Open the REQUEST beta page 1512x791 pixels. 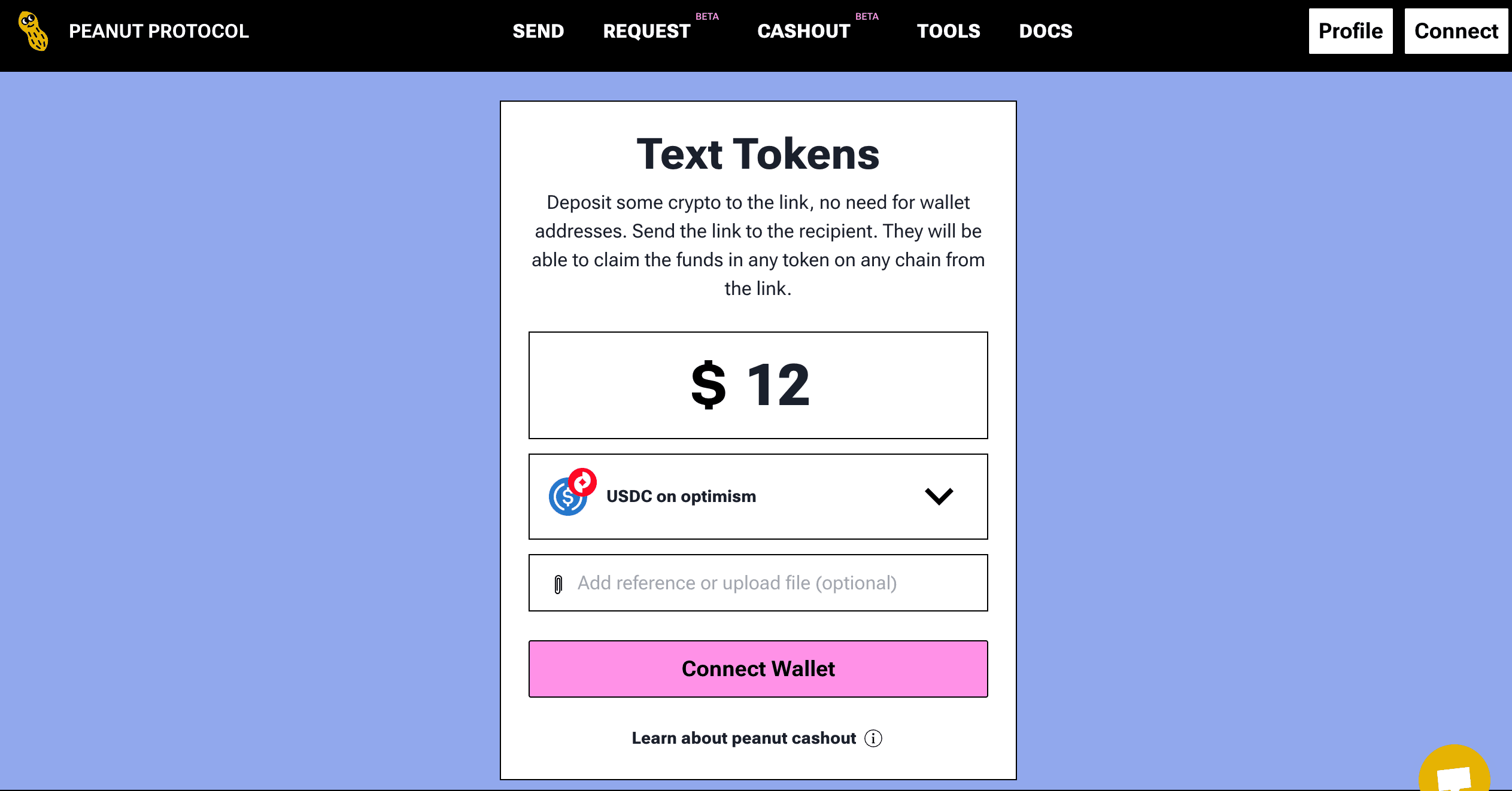pyautogui.click(x=646, y=31)
